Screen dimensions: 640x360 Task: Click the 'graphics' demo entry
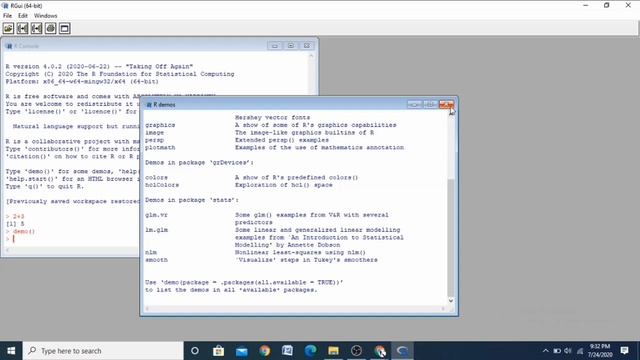point(160,125)
